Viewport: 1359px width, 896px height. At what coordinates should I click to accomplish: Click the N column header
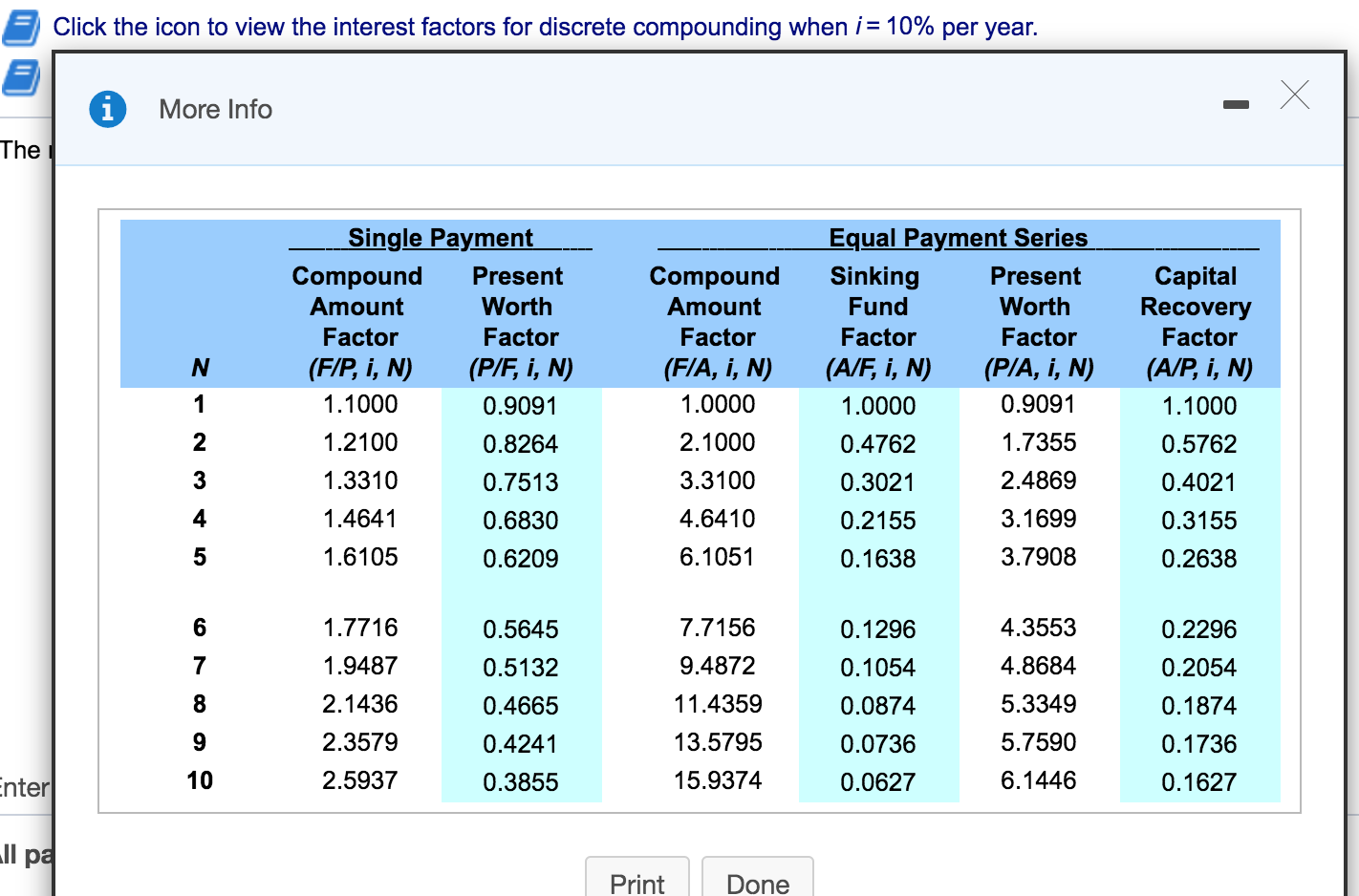[x=200, y=368]
